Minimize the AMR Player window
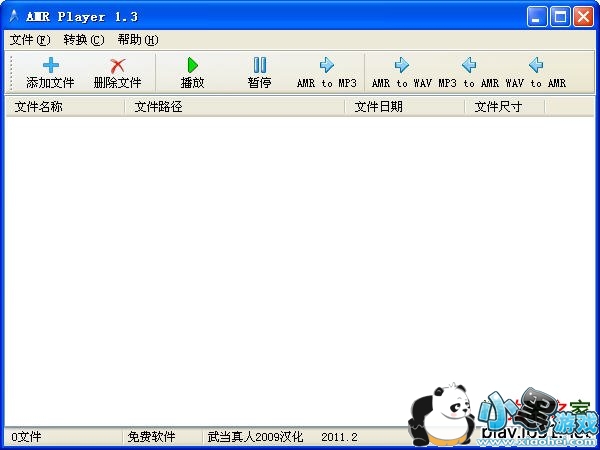Image resolution: width=600 pixels, height=450 pixels. pos(536,16)
